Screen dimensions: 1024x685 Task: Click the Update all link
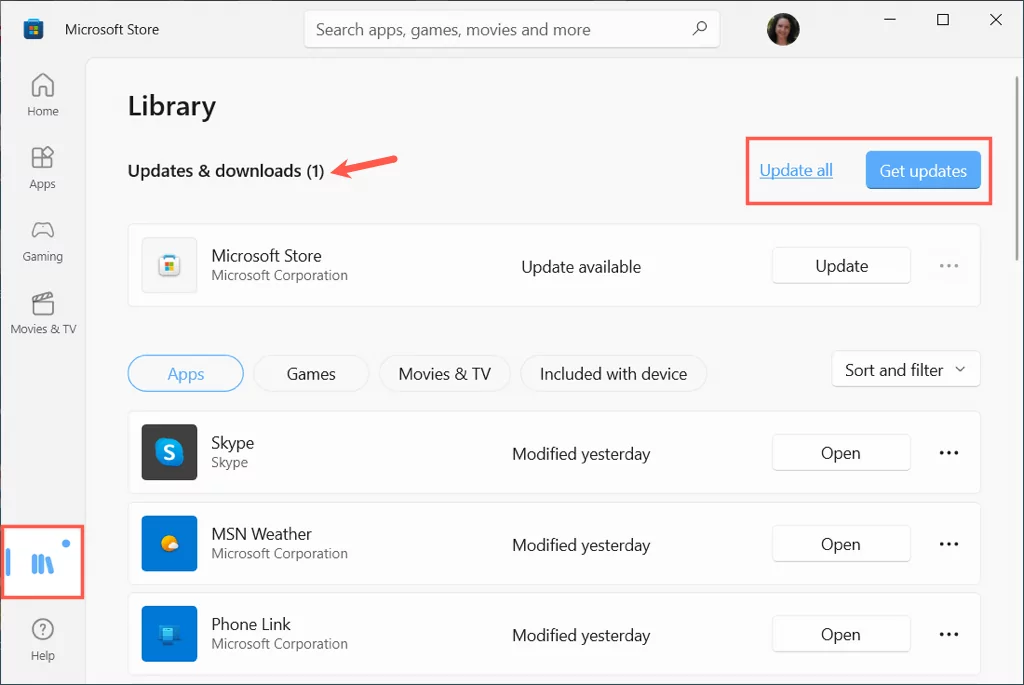(795, 170)
